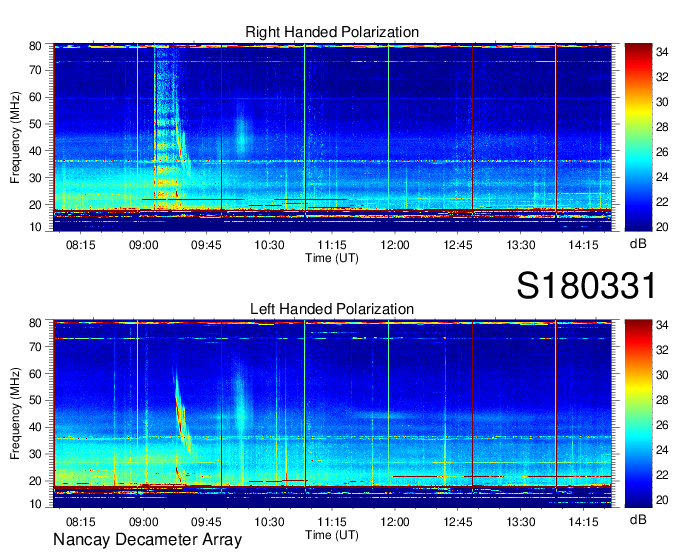Viewport: 680px width, 552px height.
Task: Click the 14:15 tick label of Right Handed plot
Action: click(x=584, y=245)
